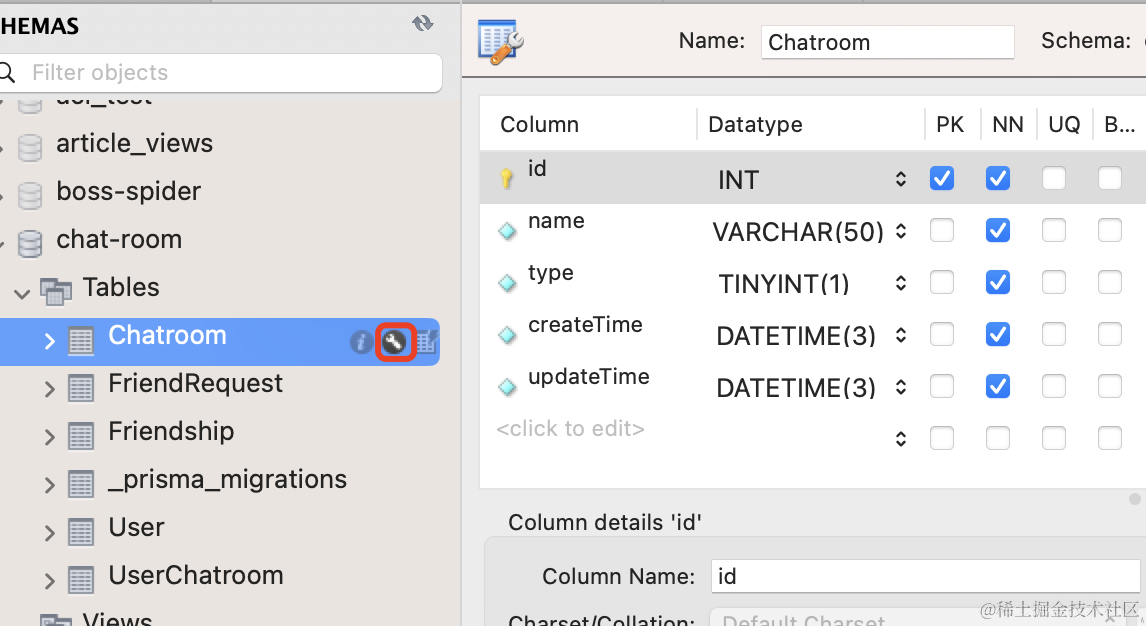Click the Column Name input field
This screenshot has height=626, width=1146.
(924, 576)
